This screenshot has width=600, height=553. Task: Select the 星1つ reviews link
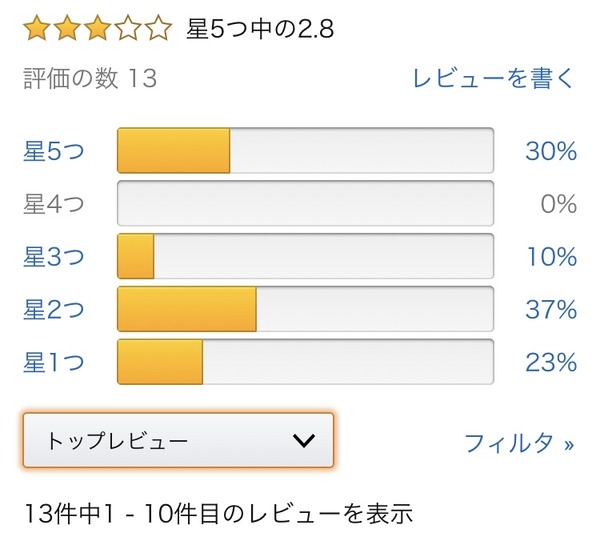[54, 362]
